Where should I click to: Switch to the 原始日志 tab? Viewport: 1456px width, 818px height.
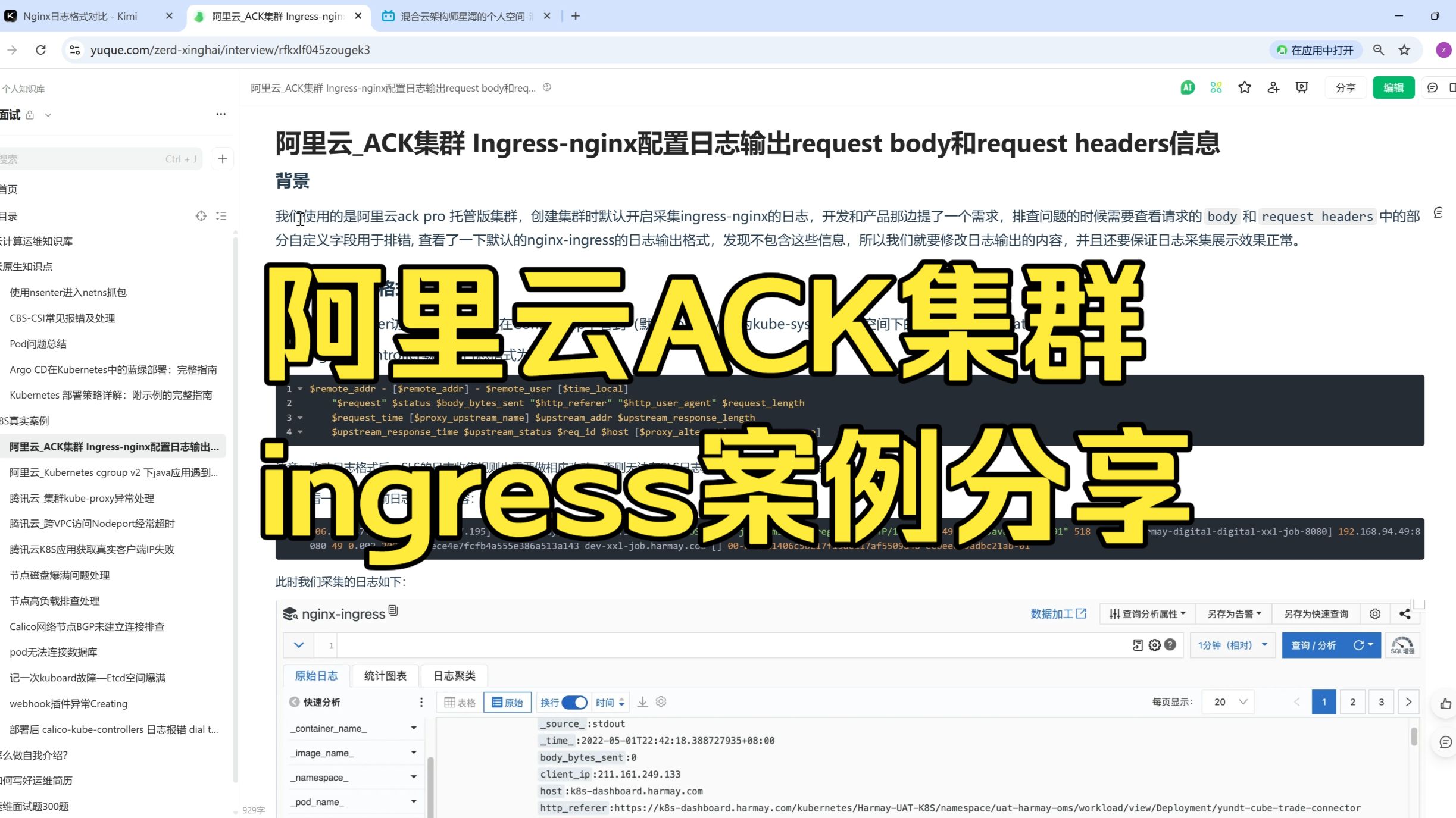click(316, 676)
